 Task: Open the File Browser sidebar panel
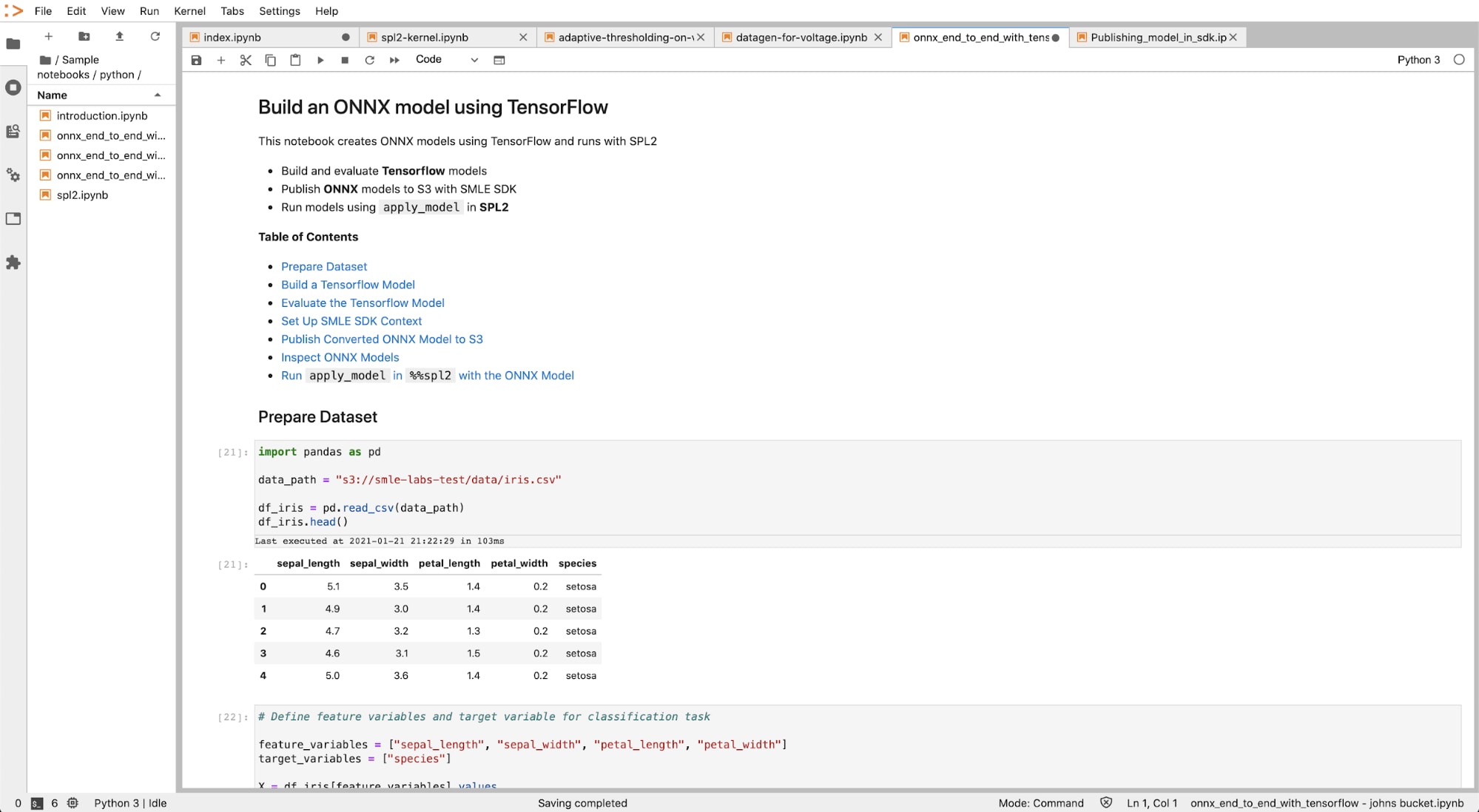pyautogui.click(x=13, y=44)
